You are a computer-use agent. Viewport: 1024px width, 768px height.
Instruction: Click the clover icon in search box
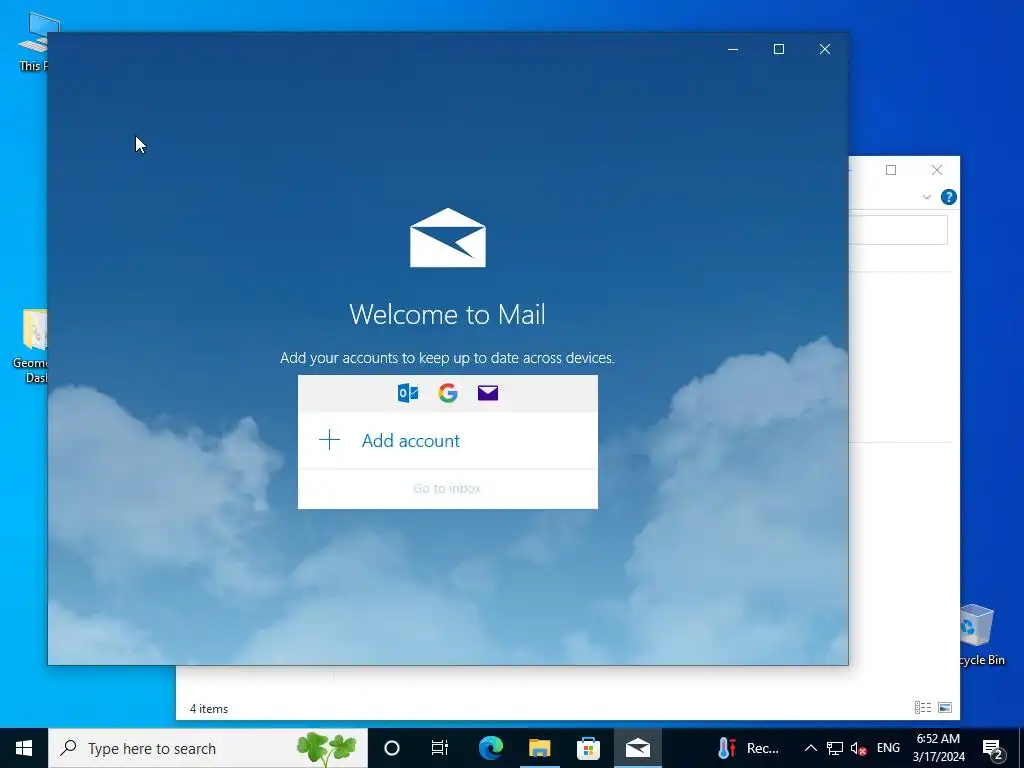click(x=327, y=749)
